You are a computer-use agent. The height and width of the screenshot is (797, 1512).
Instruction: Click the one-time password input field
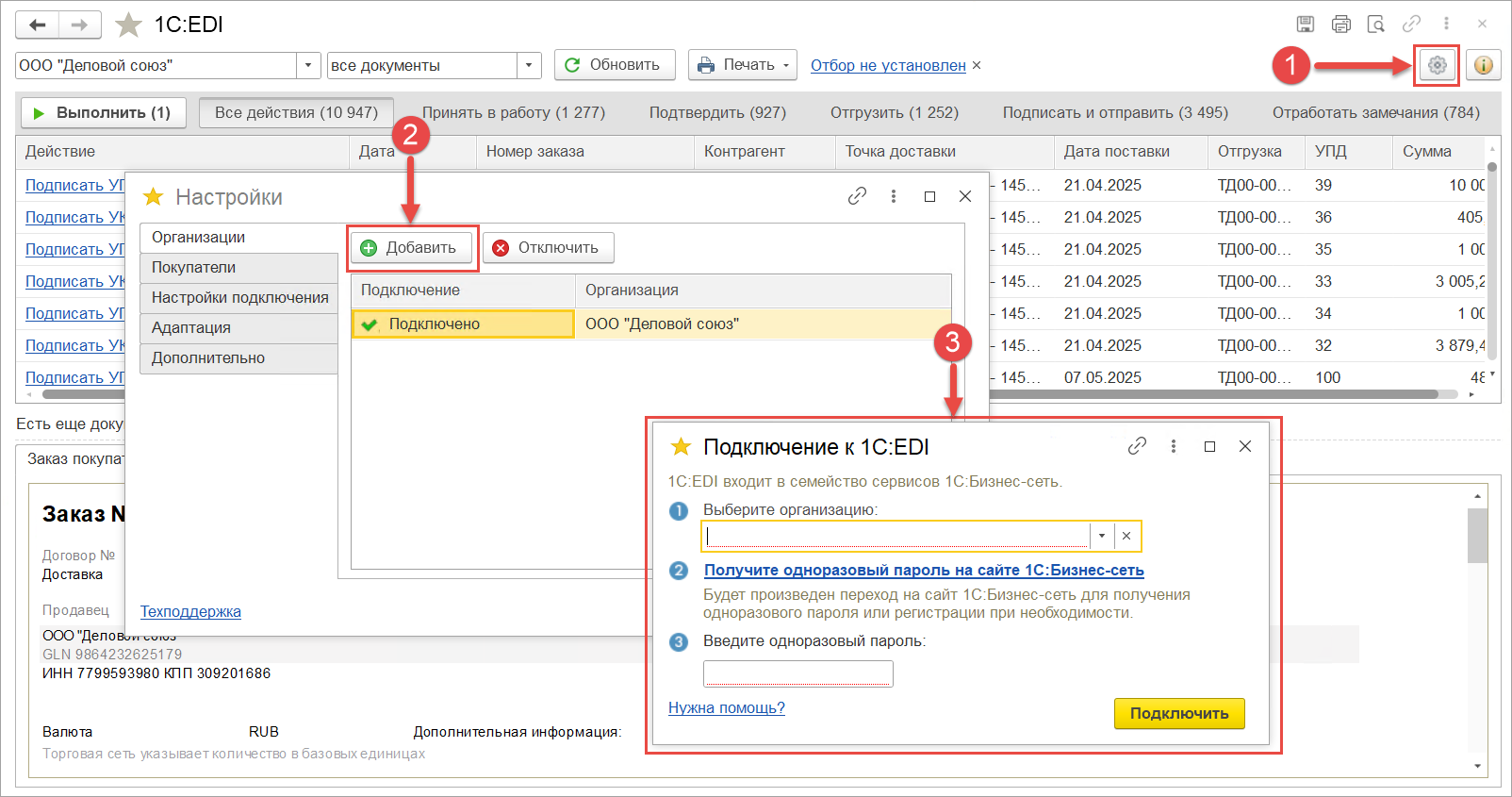[797, 673]
